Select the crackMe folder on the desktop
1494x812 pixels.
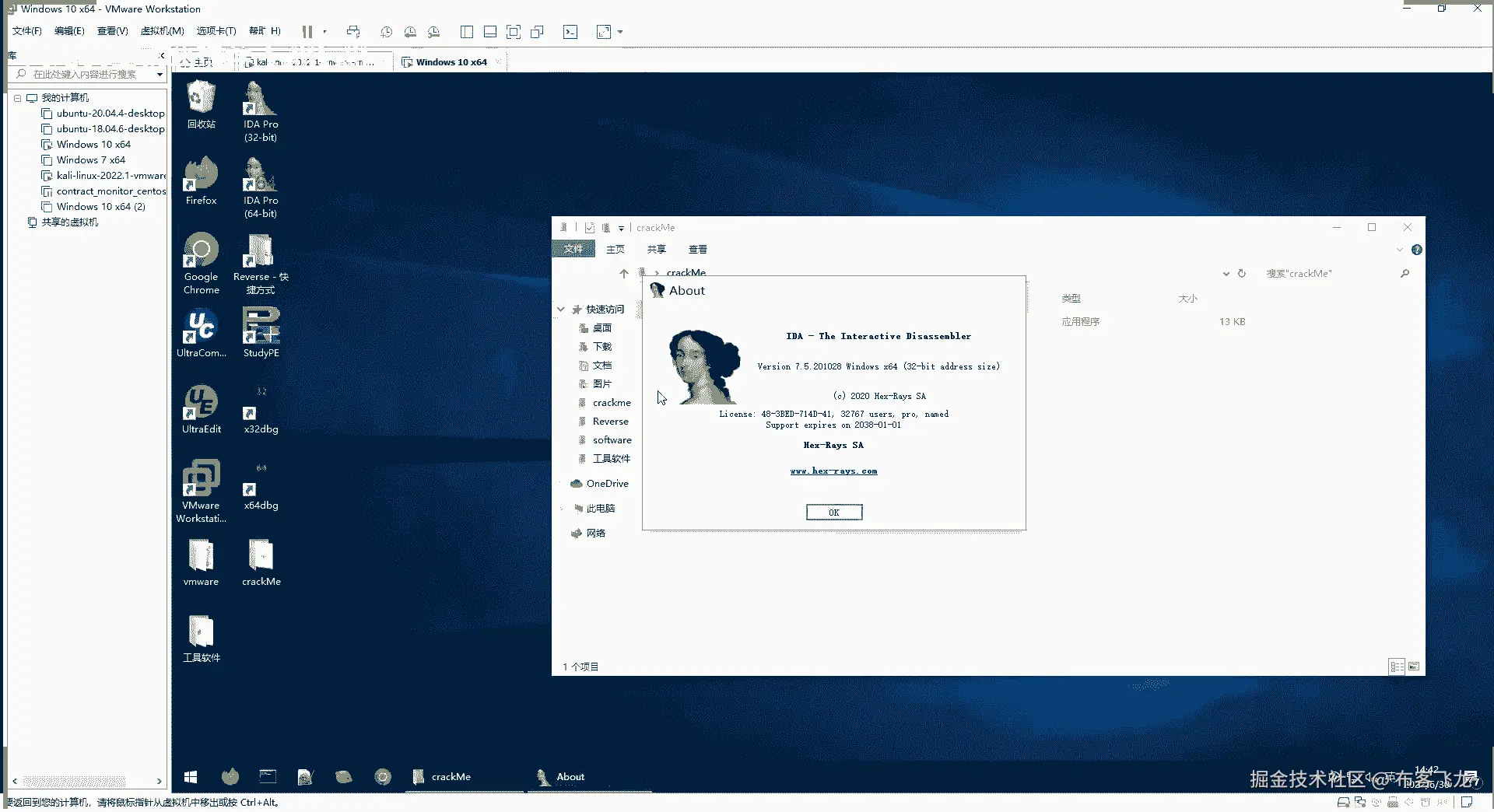tap(261, 562)
